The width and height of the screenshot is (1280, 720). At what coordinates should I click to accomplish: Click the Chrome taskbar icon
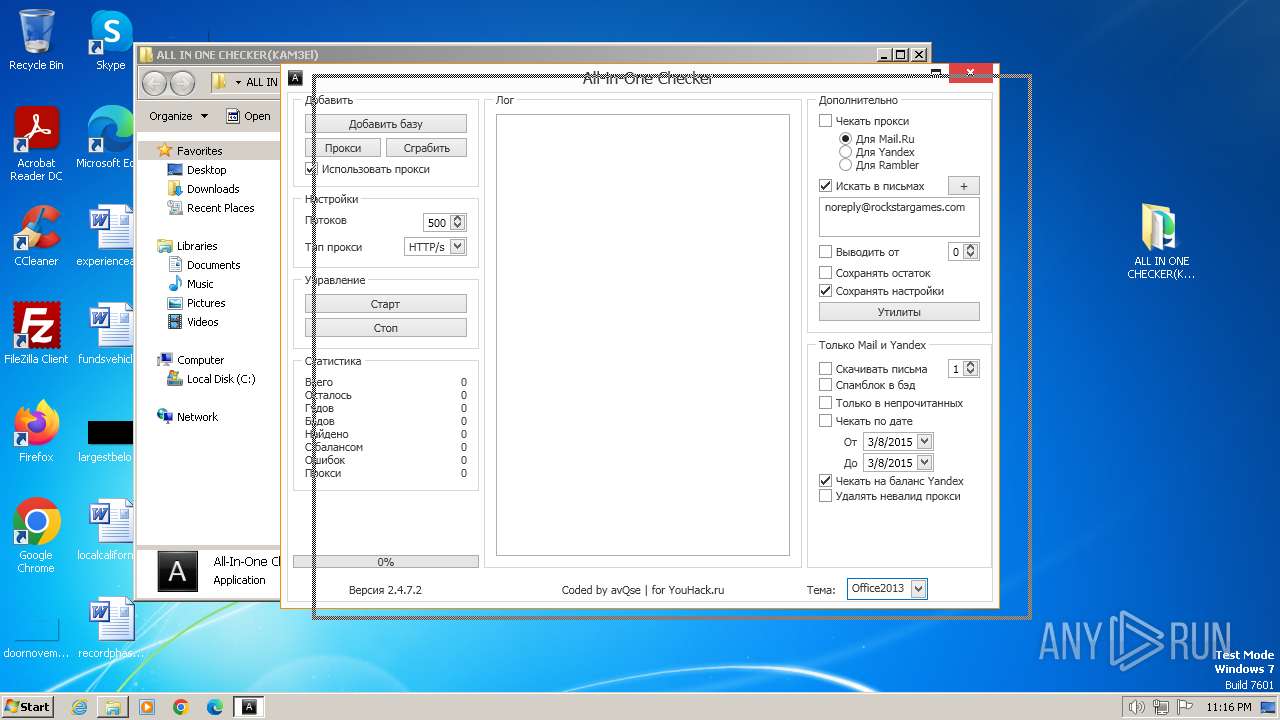(x=181, y=707)
